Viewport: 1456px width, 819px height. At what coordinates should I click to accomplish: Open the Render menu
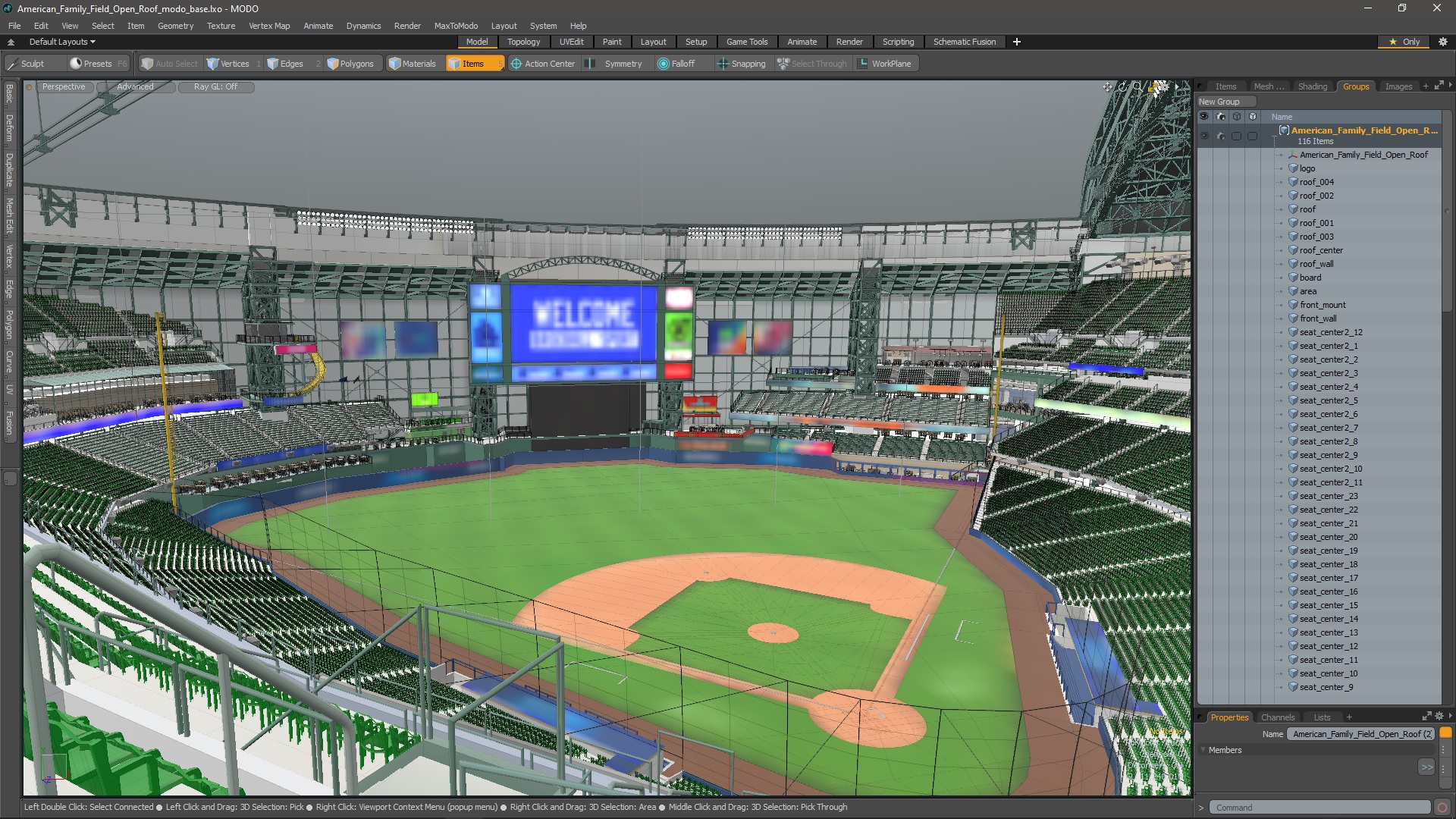pyautogui.click(x=407, y=25)
